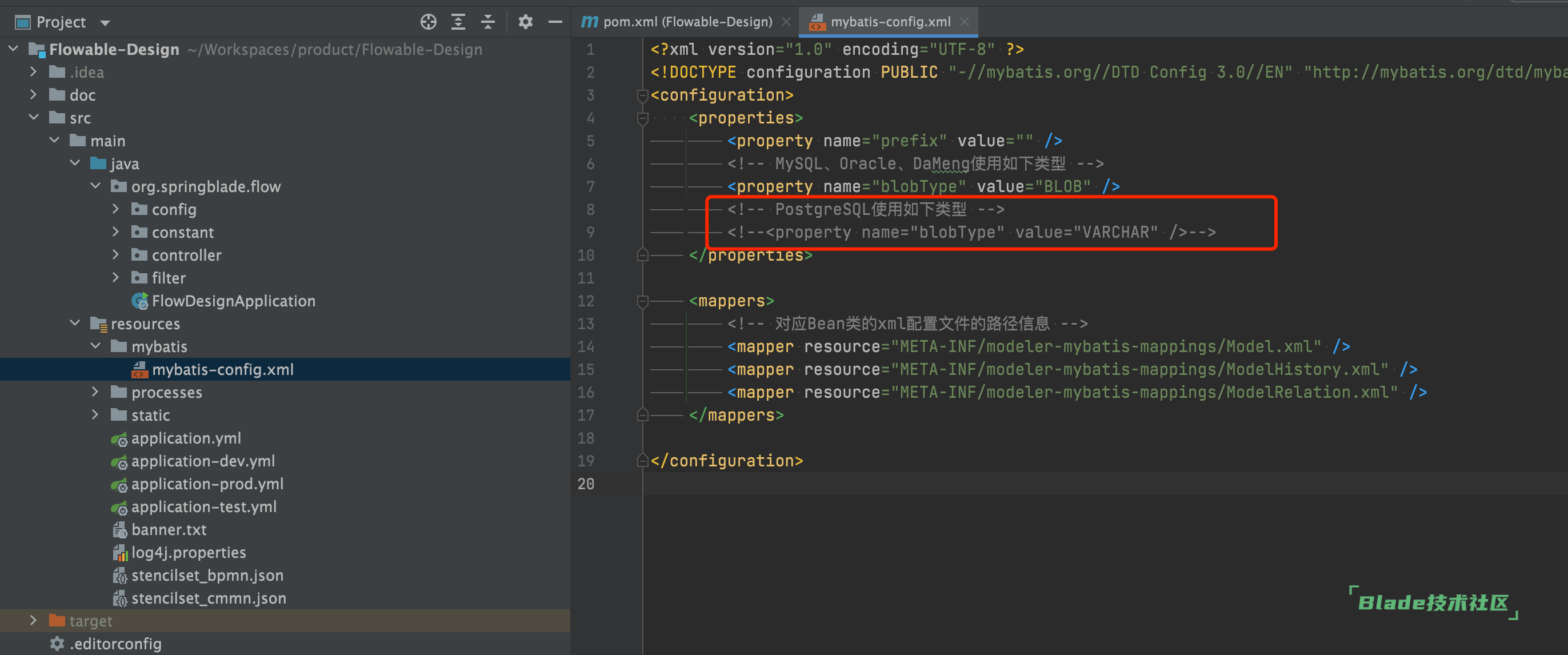
Task: Click the blobType BLOB property line
Action: 923,186
